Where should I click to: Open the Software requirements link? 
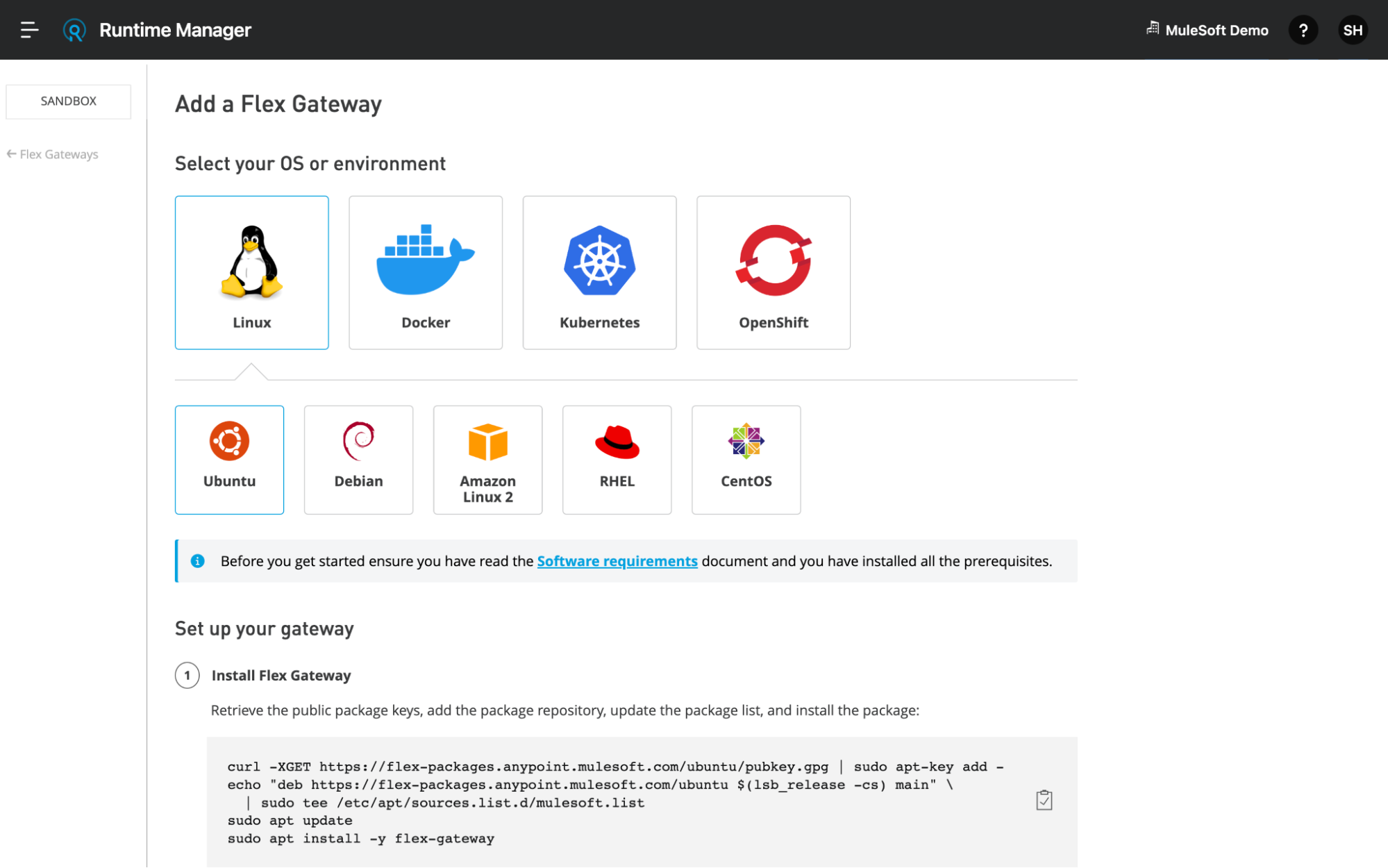pos(617,561)
